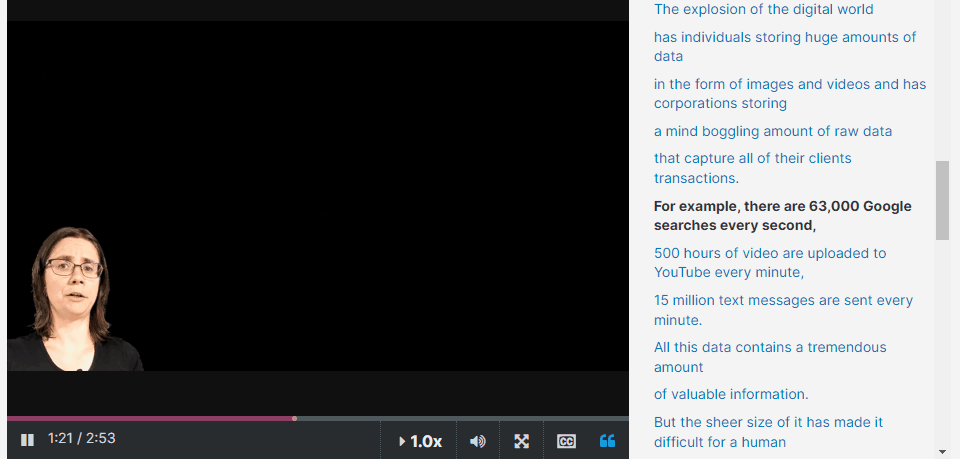
Task: Seek using the video progress bar
Action: point(318,419)
